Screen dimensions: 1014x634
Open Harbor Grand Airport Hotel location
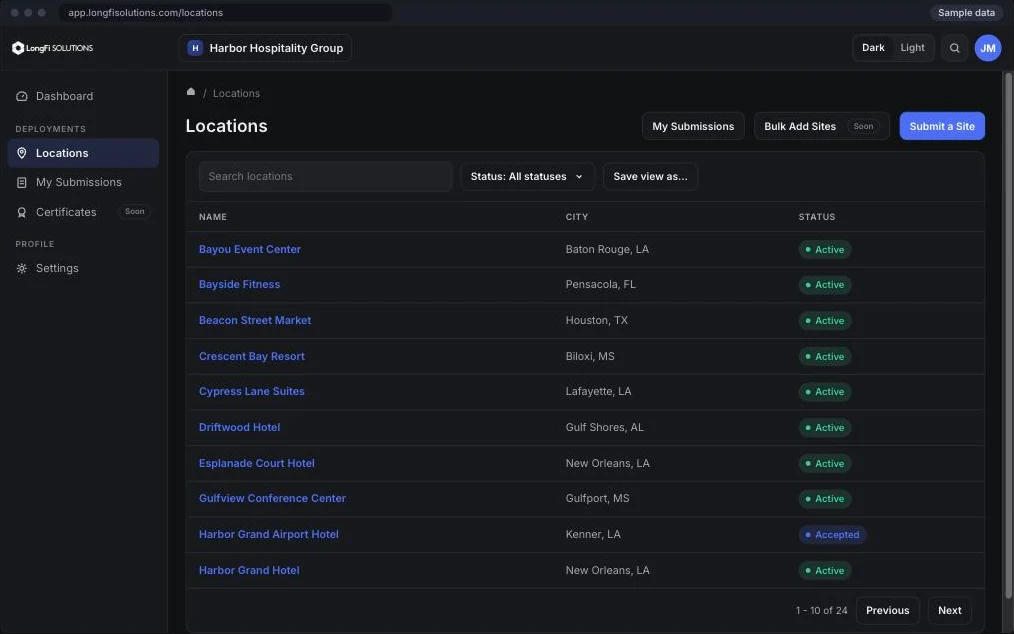point(268,534)
